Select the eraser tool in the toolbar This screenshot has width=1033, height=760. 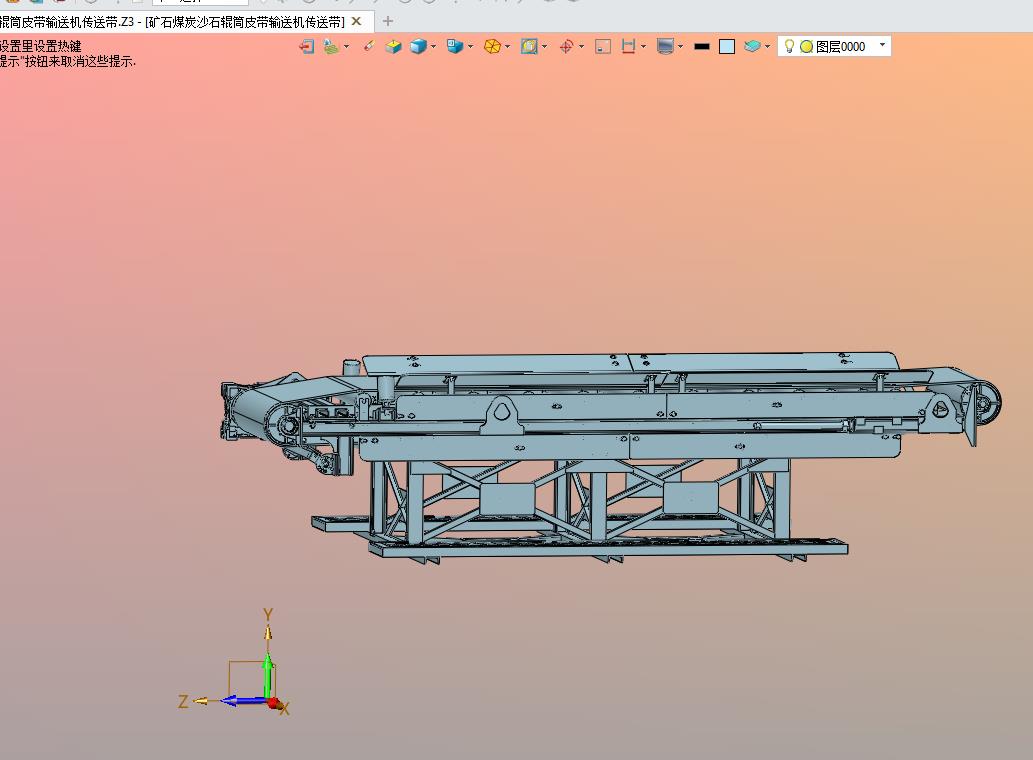pos(368,46)
